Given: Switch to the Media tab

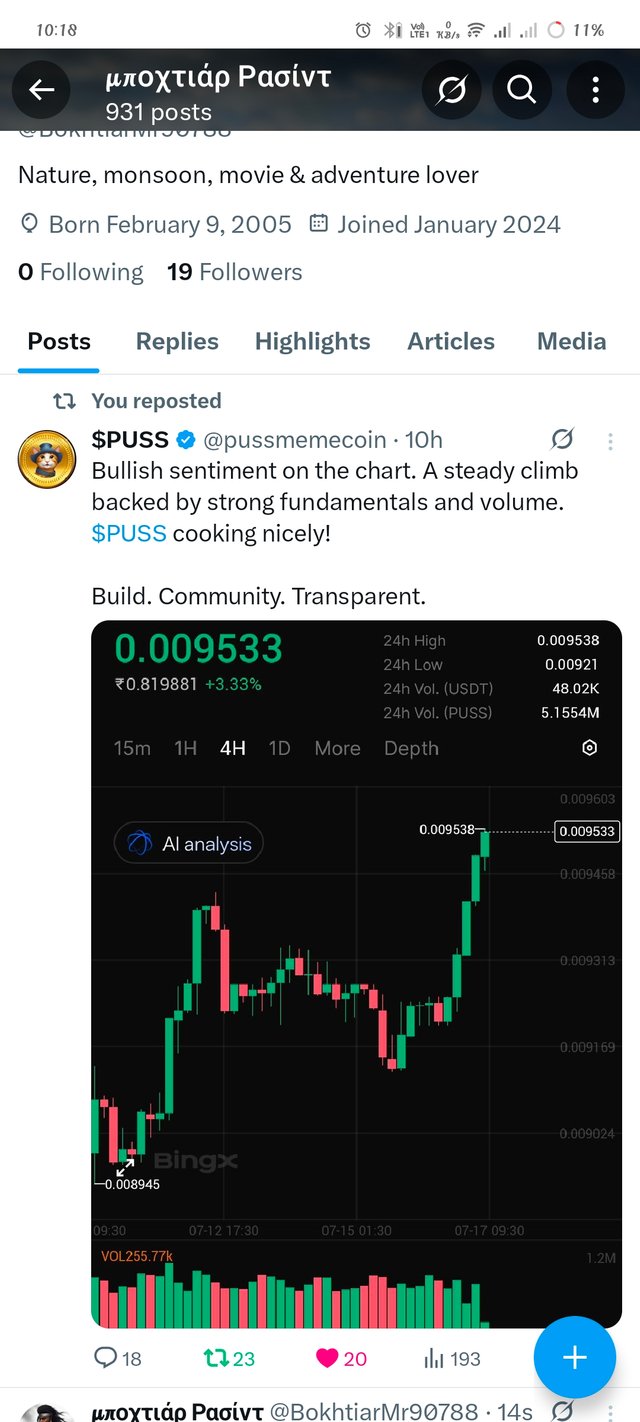Looking at the screenshot, I should coord(571,341).
